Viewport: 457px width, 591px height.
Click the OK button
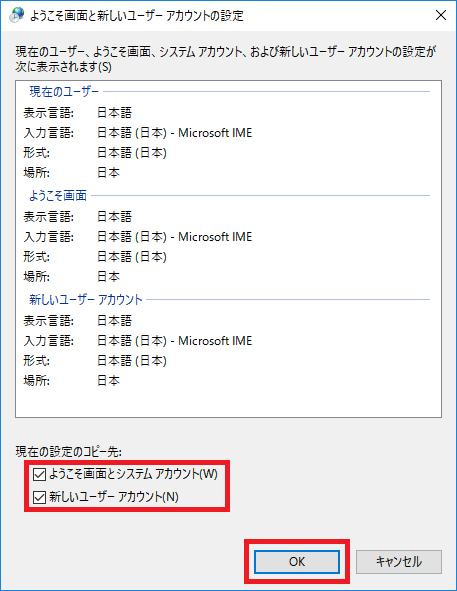click(x=297, y=562)
